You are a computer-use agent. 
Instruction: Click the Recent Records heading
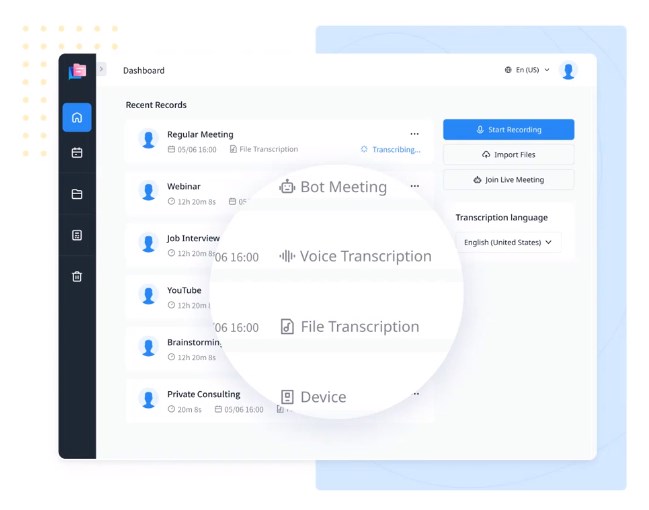pyautogui.click(x=156, y=105)
